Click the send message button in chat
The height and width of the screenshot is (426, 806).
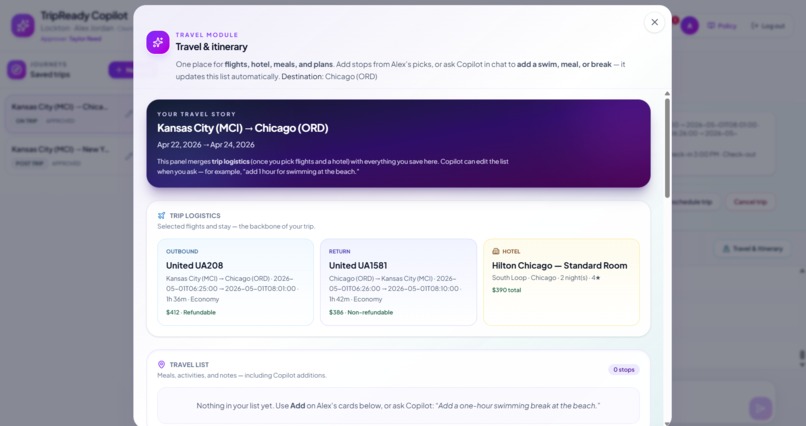760,408
